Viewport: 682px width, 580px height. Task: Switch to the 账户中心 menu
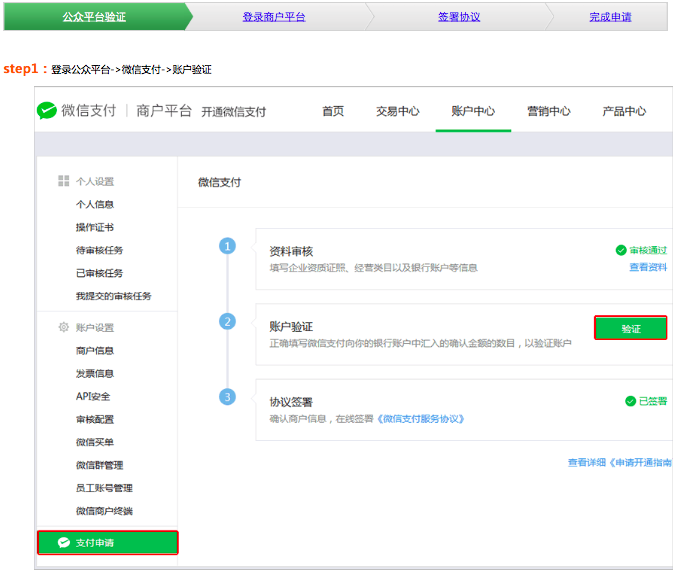click(x=473, y=111)
